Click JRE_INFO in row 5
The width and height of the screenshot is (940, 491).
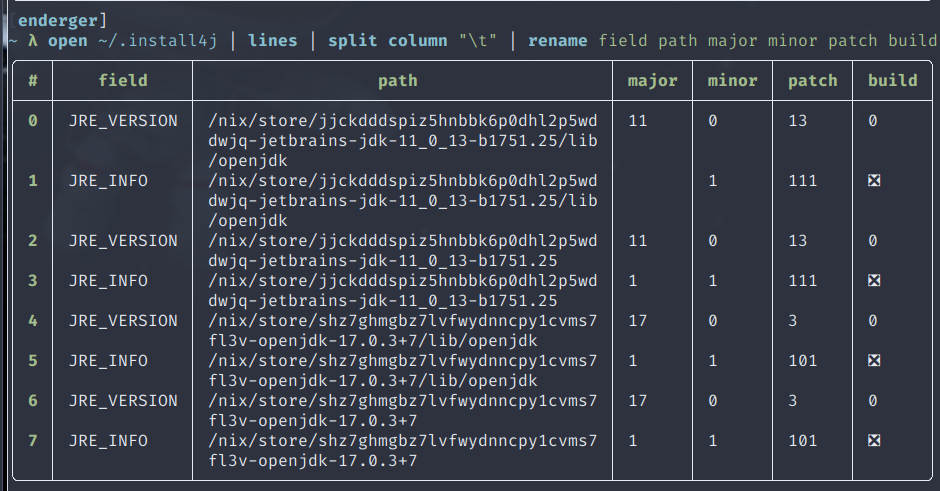(x=108, y=360)
